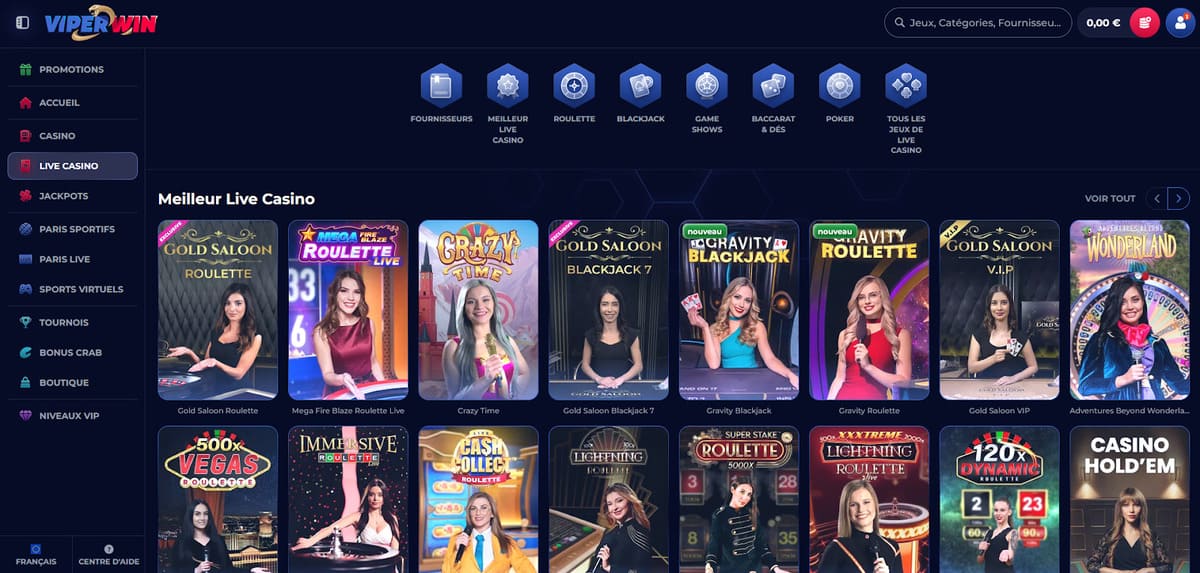Focus the game search field
1200x573 pixels.
(978, 23)
